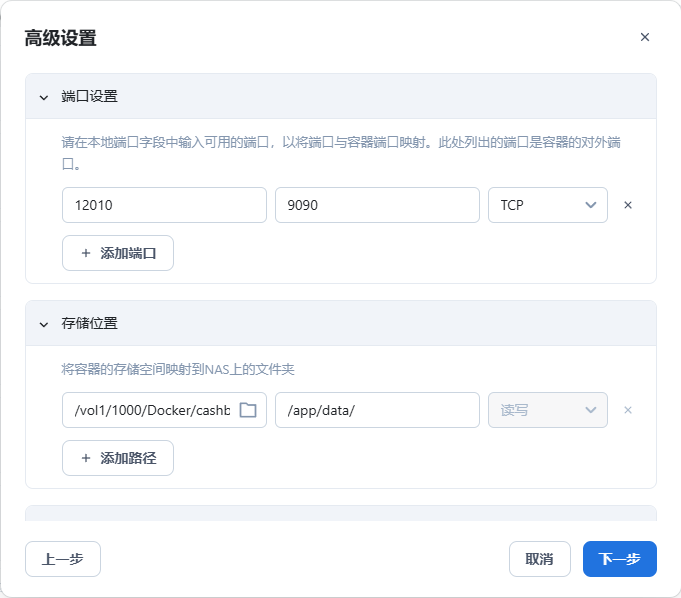The image size is (681, 598).
Task: Collapse the 存储位置 section
Action: pyautogui.click(x=44, y=324)
